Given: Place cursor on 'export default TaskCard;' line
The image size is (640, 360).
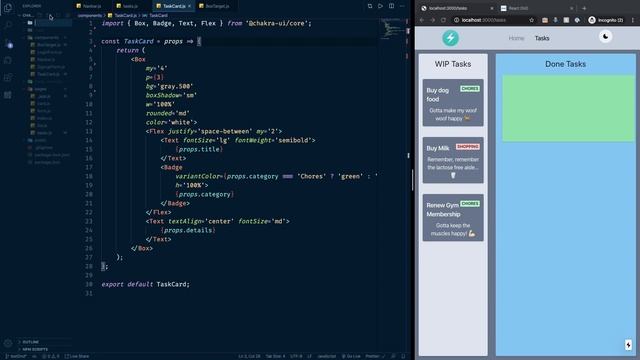Looking at the screenshot, I should [146, 284].
